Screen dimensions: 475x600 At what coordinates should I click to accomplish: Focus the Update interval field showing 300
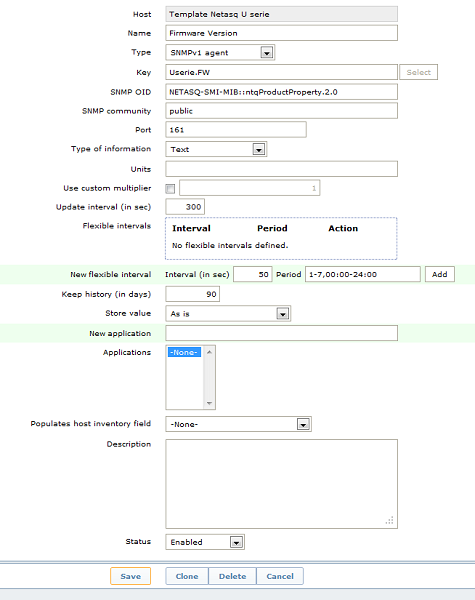click(185, 207)
